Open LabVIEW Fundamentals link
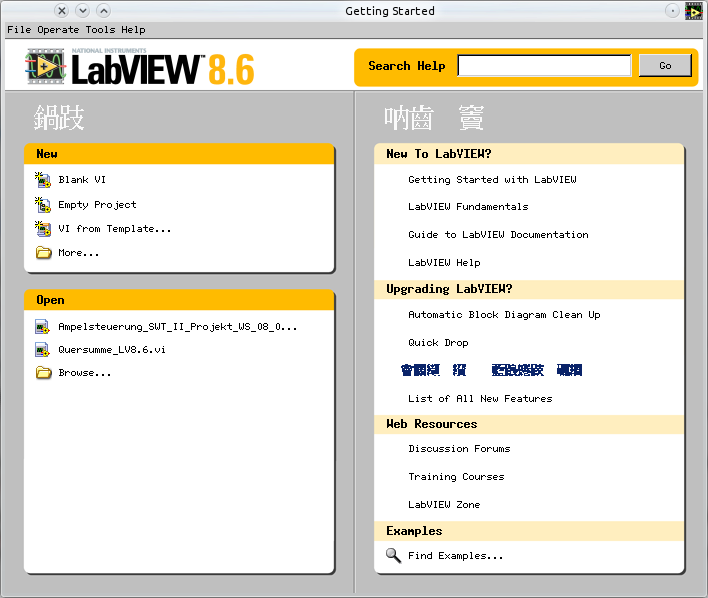The image size is (708, 598). 468,206
